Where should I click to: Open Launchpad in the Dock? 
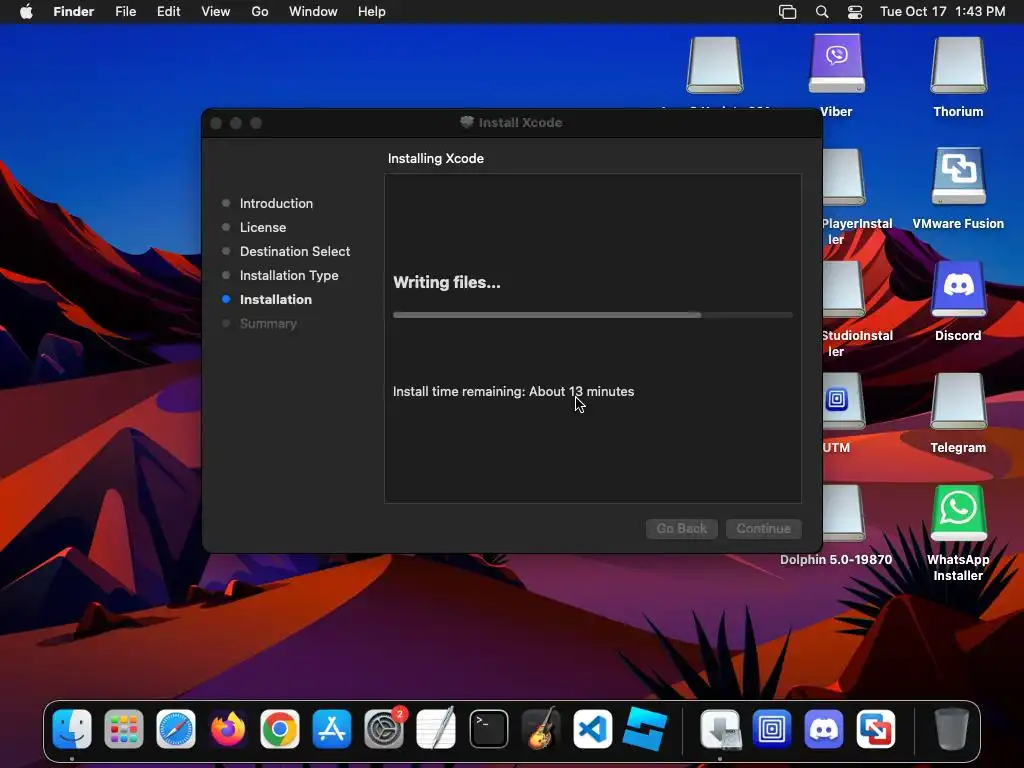point(123,729)
